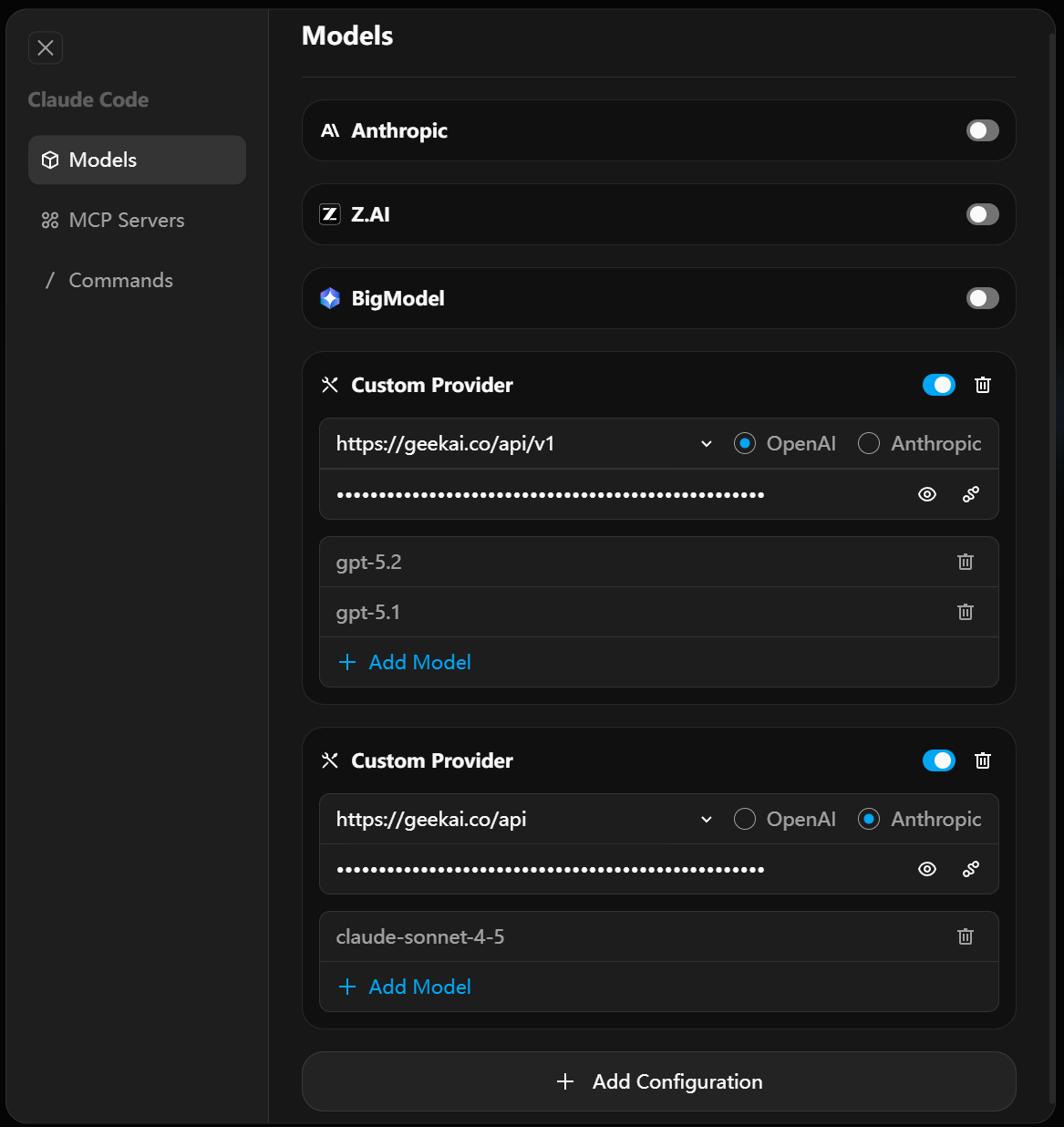Click link icon beside second API key
Image resolution: width=1064 pixels, height=1127 pixels.
971,869
